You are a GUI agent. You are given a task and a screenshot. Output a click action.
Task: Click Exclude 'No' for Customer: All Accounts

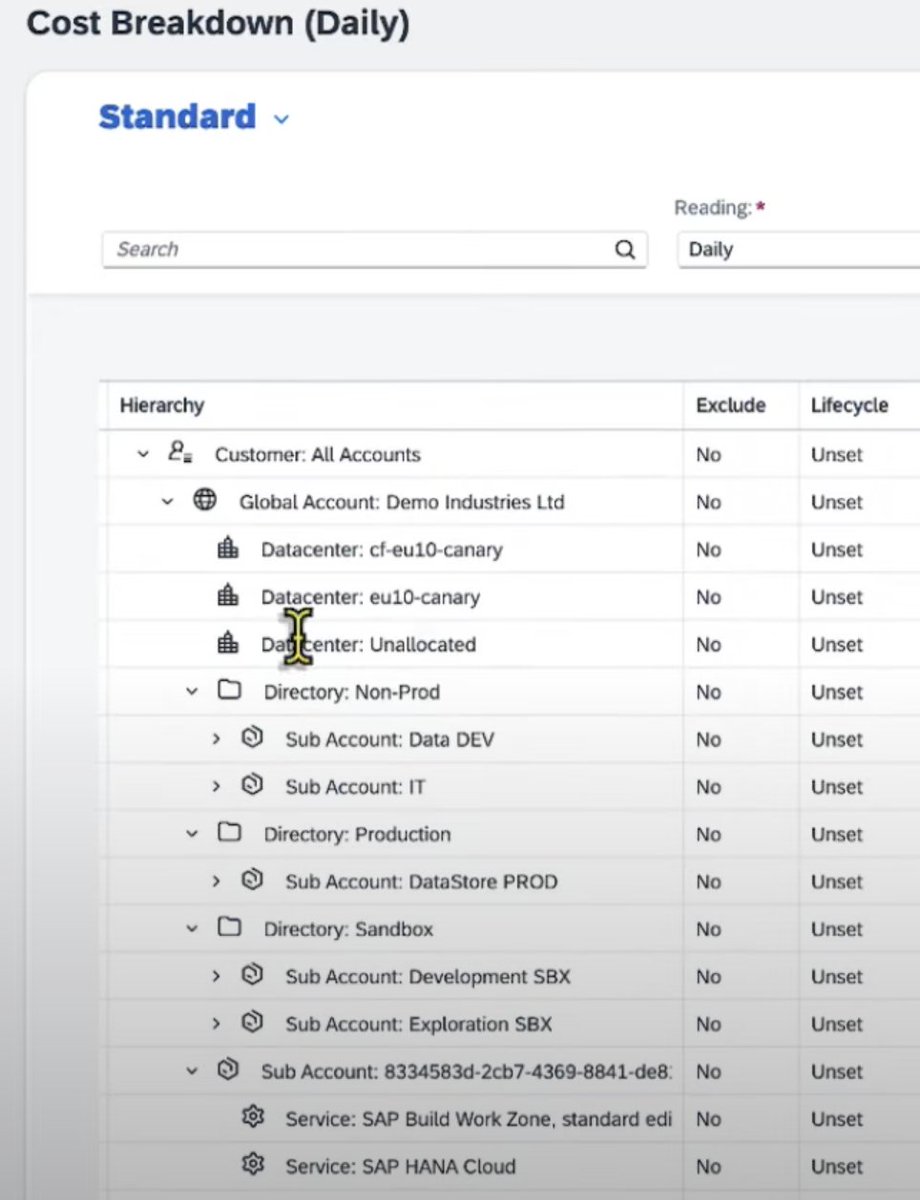[x=709, y=455]
